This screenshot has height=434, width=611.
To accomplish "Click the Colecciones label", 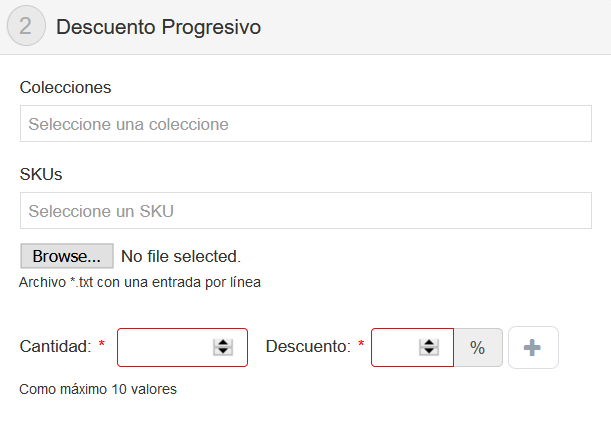I will point(65,87).
